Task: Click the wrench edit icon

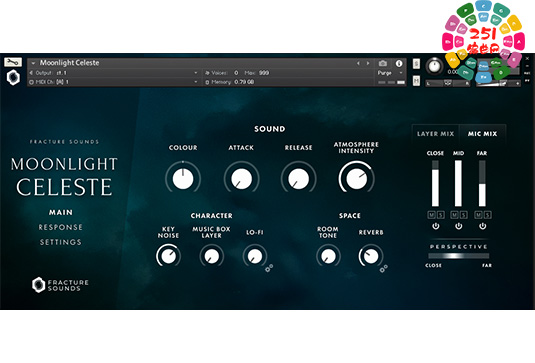Action: [x=13, y=62]
